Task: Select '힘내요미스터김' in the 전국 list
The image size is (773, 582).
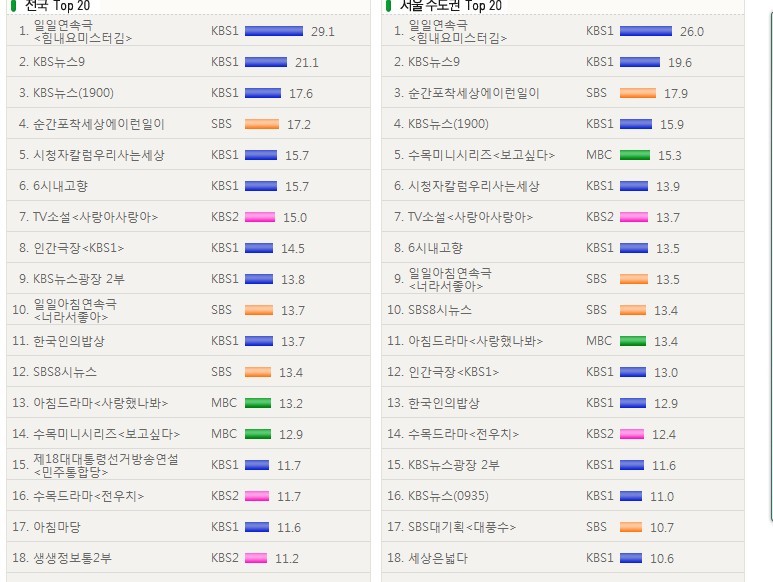Action: (82, 32)
